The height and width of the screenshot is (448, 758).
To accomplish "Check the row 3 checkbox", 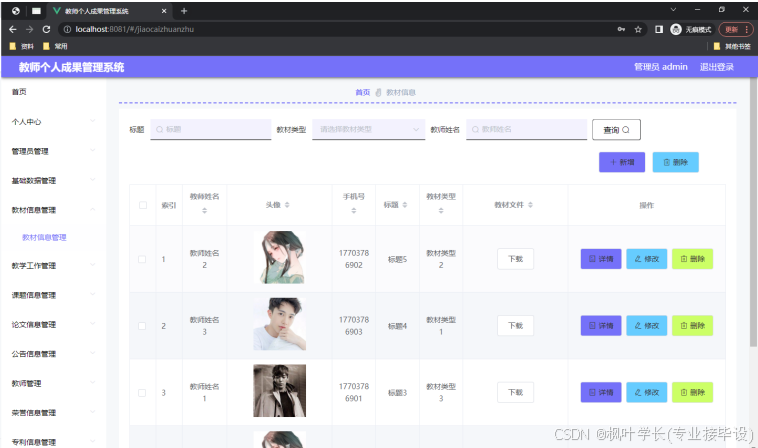I will pos(142,393).
